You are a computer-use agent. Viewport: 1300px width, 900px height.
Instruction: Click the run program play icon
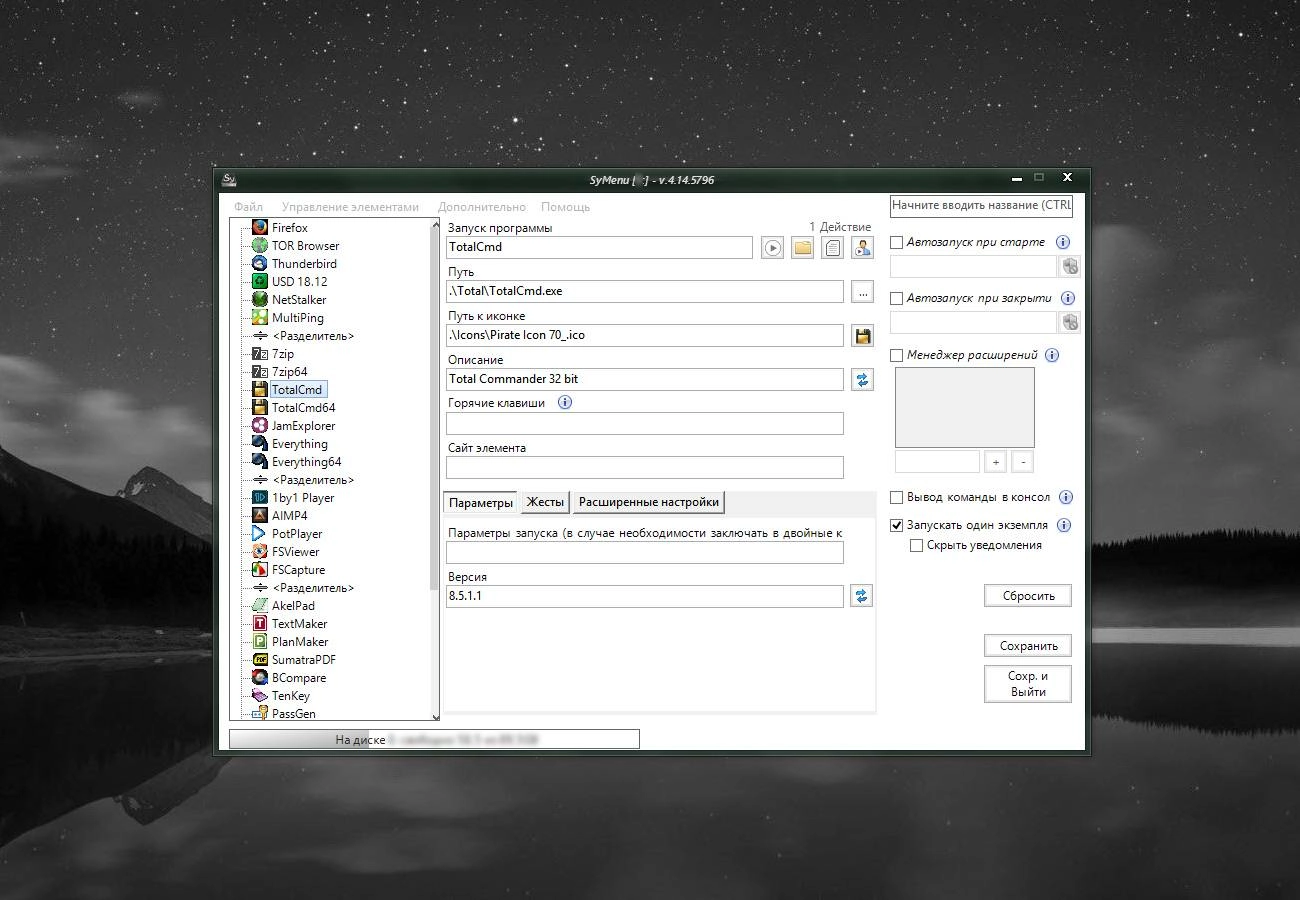pyautogui.click(x=772, y=248)
